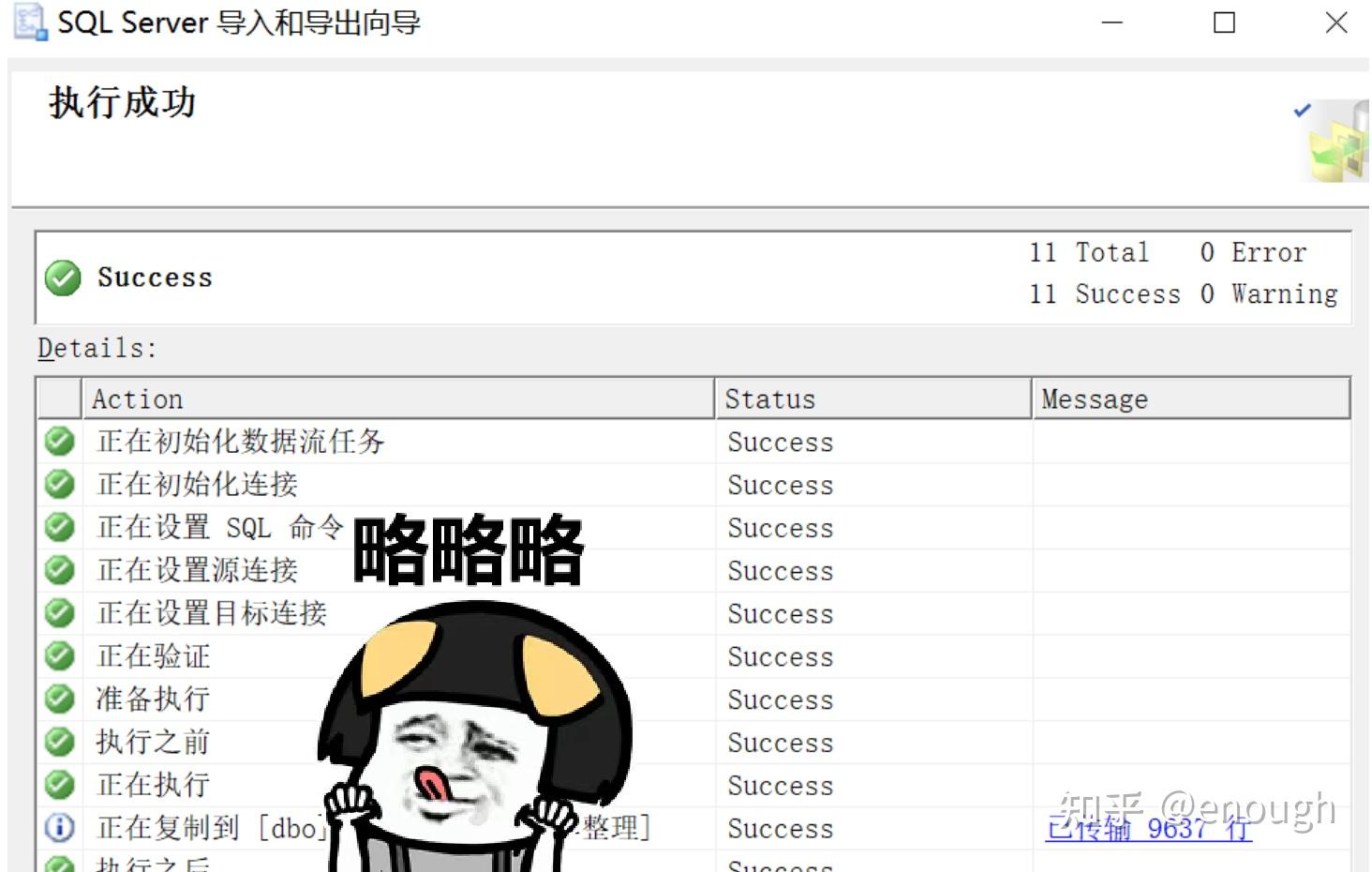1372x872 pixels.
Task: Select the 正在复制到 [dbo] action text
Action: [211, 828]
